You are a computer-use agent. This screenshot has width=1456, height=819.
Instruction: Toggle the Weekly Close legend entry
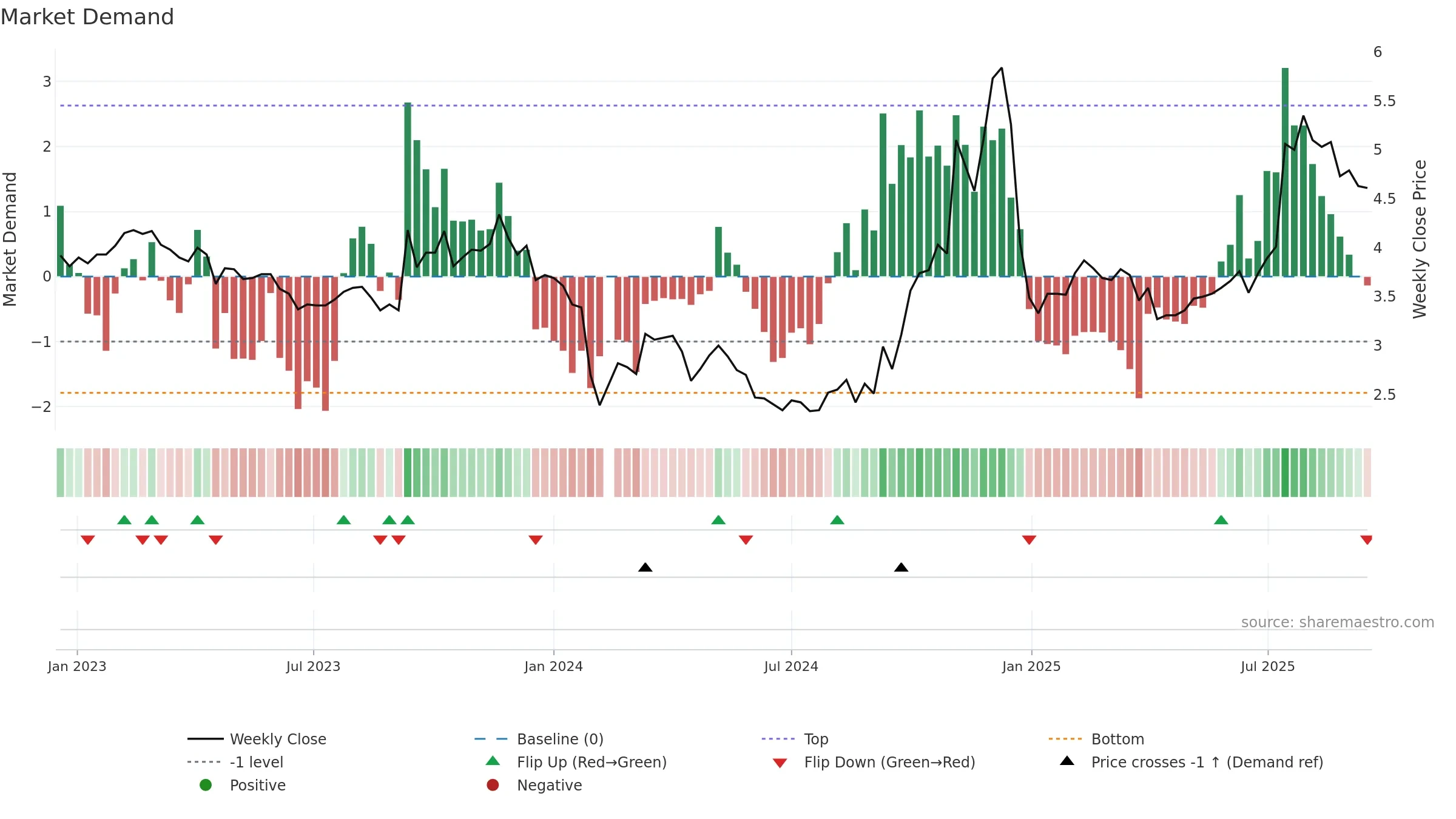click(257, 739)
